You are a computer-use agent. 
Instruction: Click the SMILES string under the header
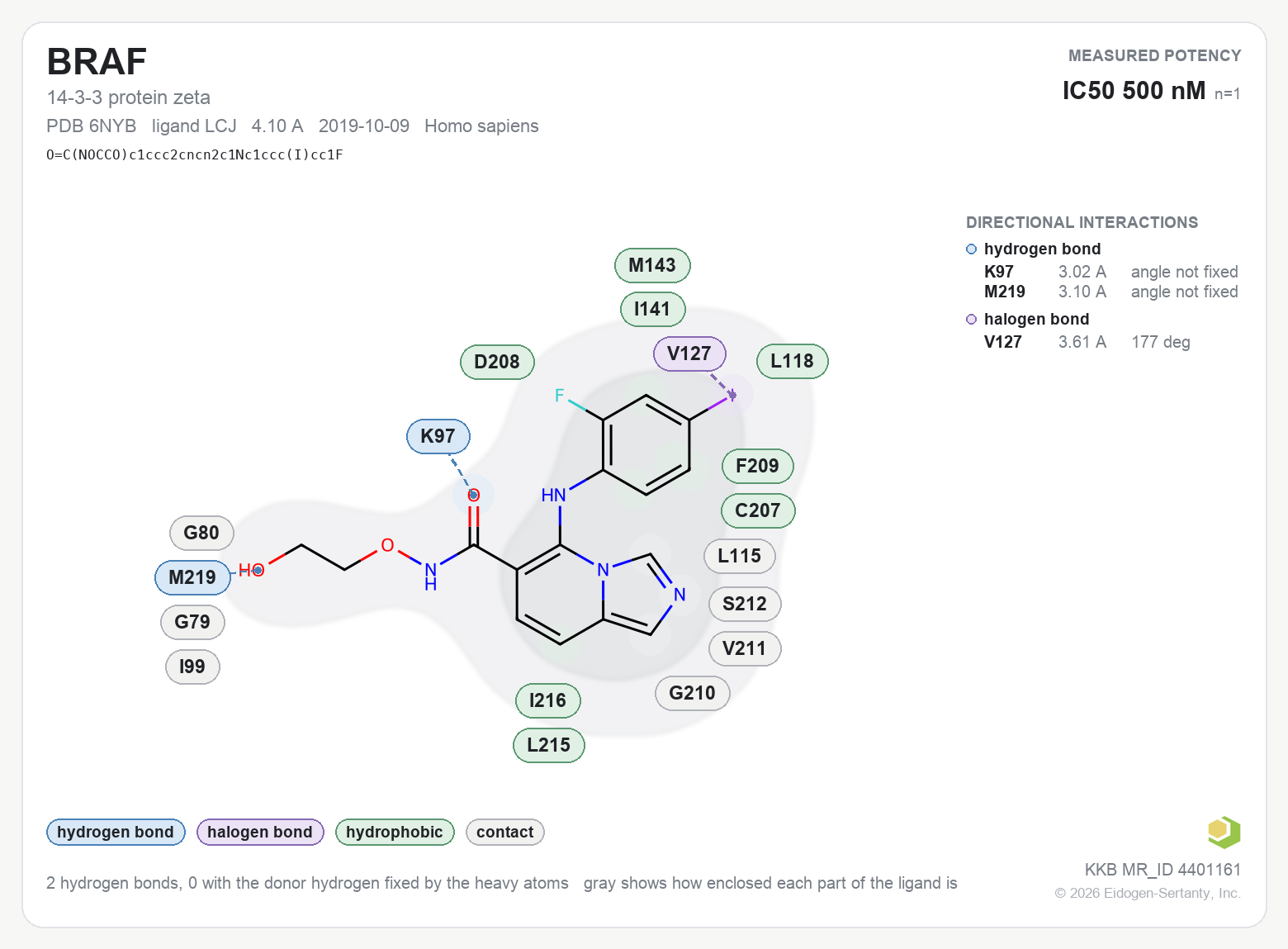click(195, 154)
